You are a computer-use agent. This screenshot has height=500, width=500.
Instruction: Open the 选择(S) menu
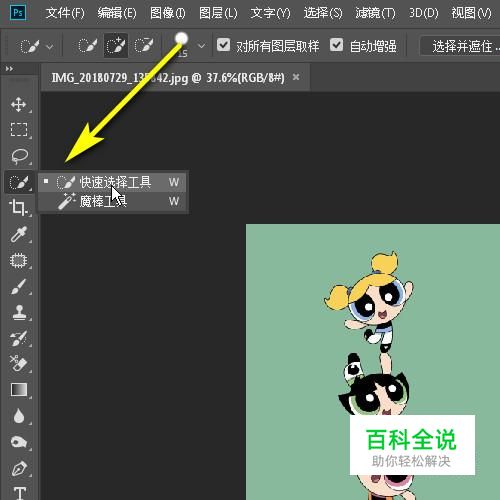pyautogui.click(x=323, y=13)
